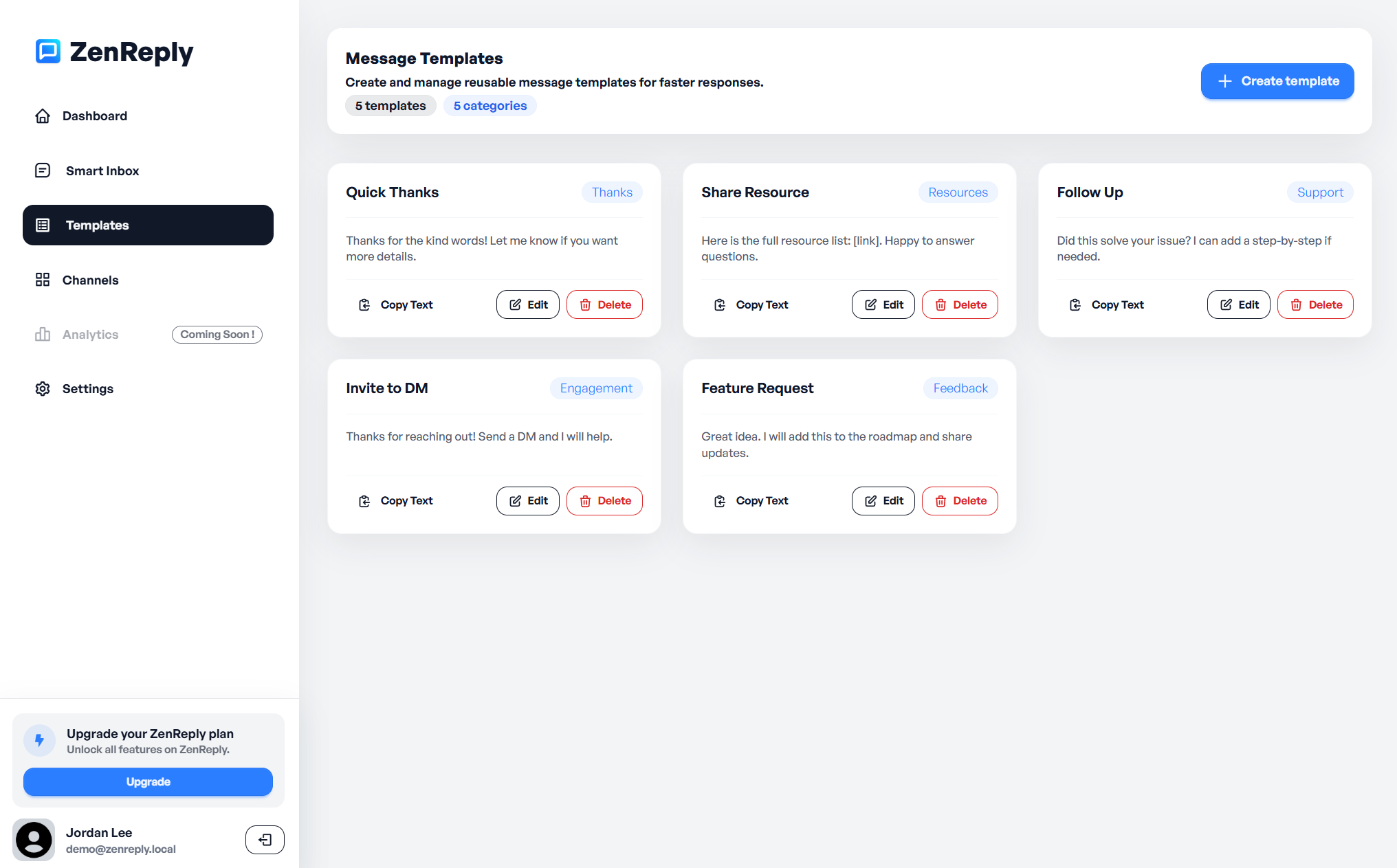Click the Thanks category tag

611,192
